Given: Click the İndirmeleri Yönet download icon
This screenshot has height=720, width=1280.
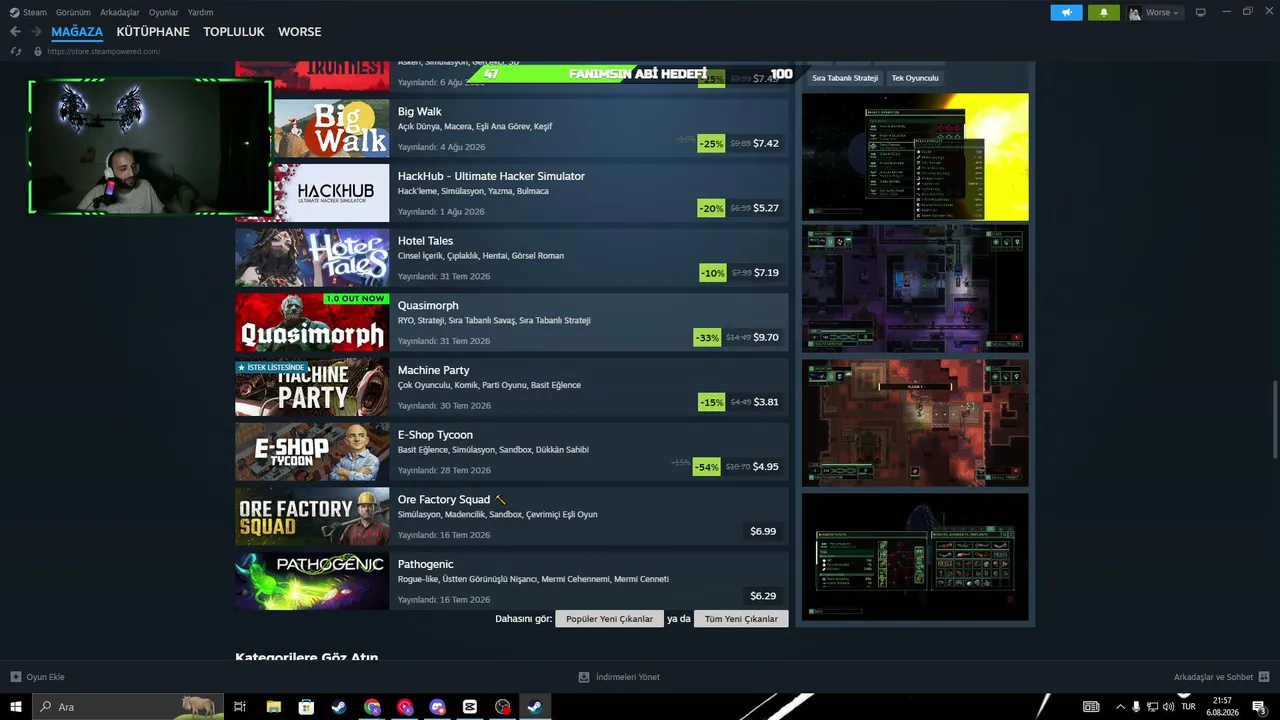Looking at the screenshot, I should pos(584,677).
